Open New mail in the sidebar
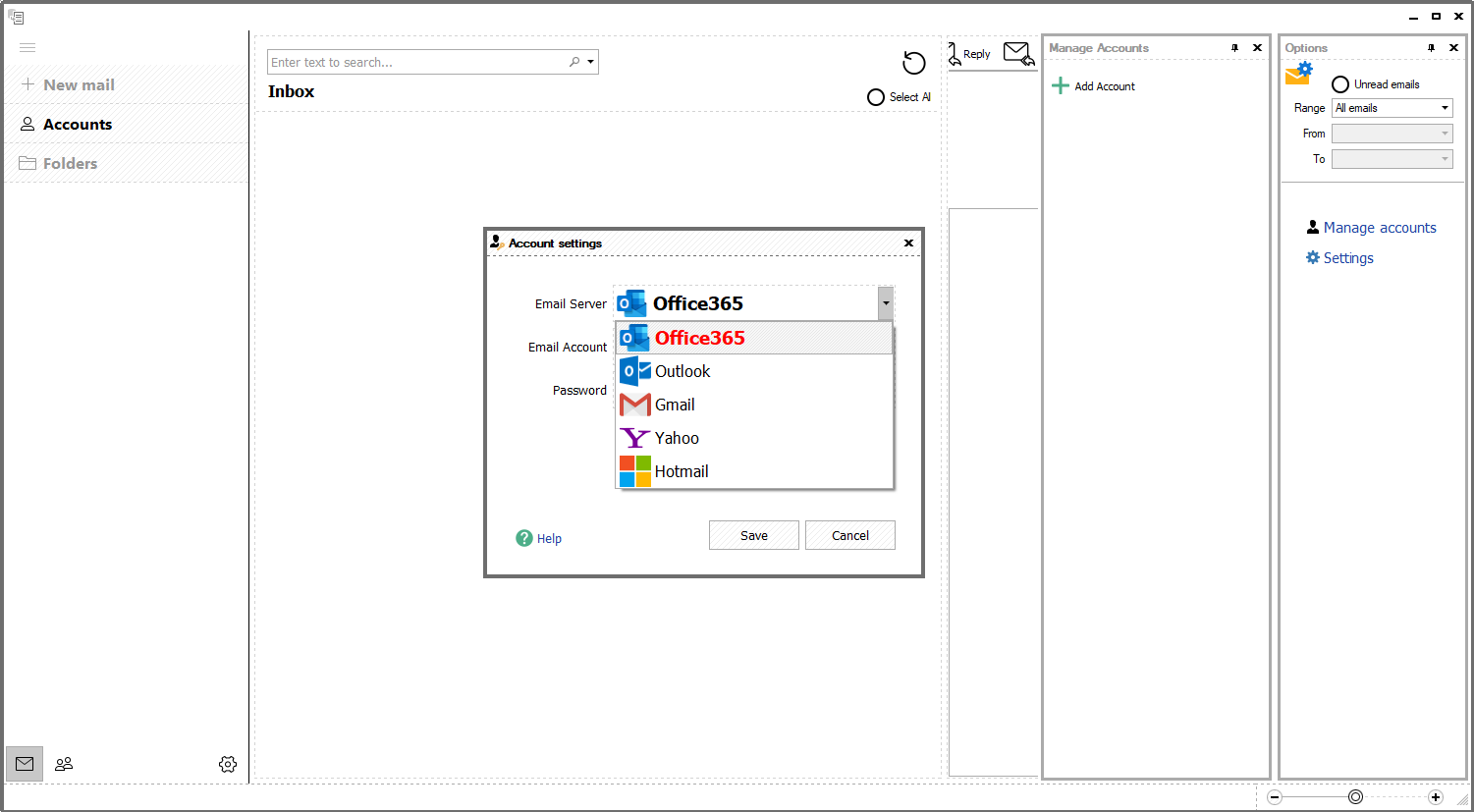 point(126,84)
